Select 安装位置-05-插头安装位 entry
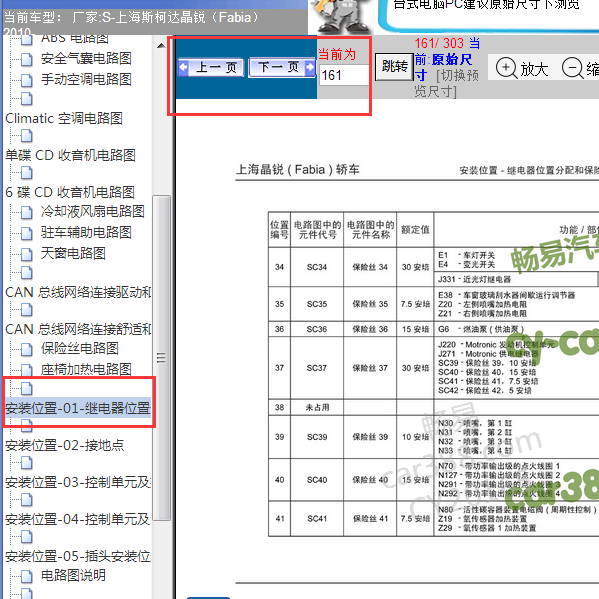This screenshot has height=599, width=599. 78,556
